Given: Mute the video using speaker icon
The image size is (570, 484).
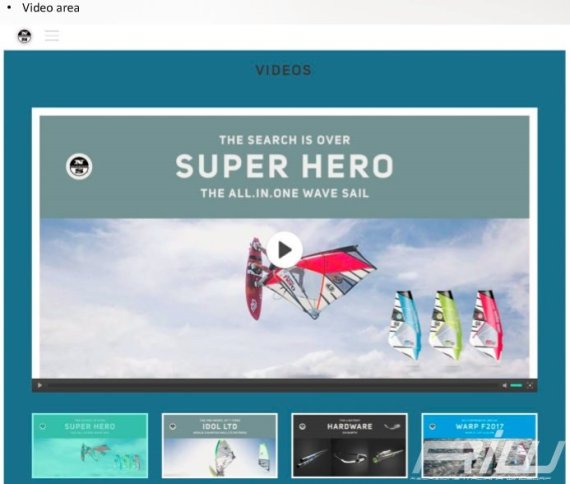Looking at the screenshot, I should 504,385.
